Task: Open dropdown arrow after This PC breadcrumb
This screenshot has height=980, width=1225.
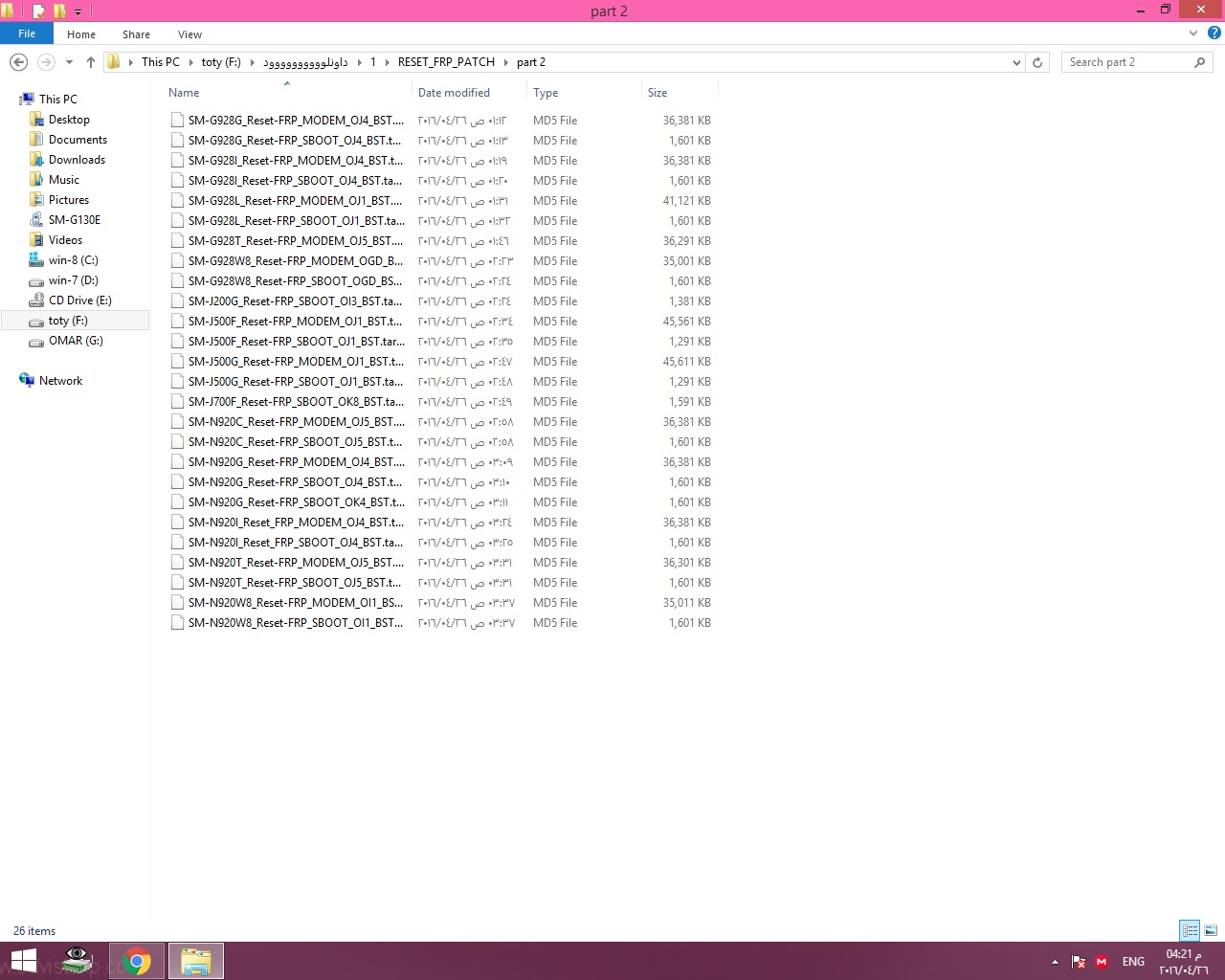Action: [190, 62]
